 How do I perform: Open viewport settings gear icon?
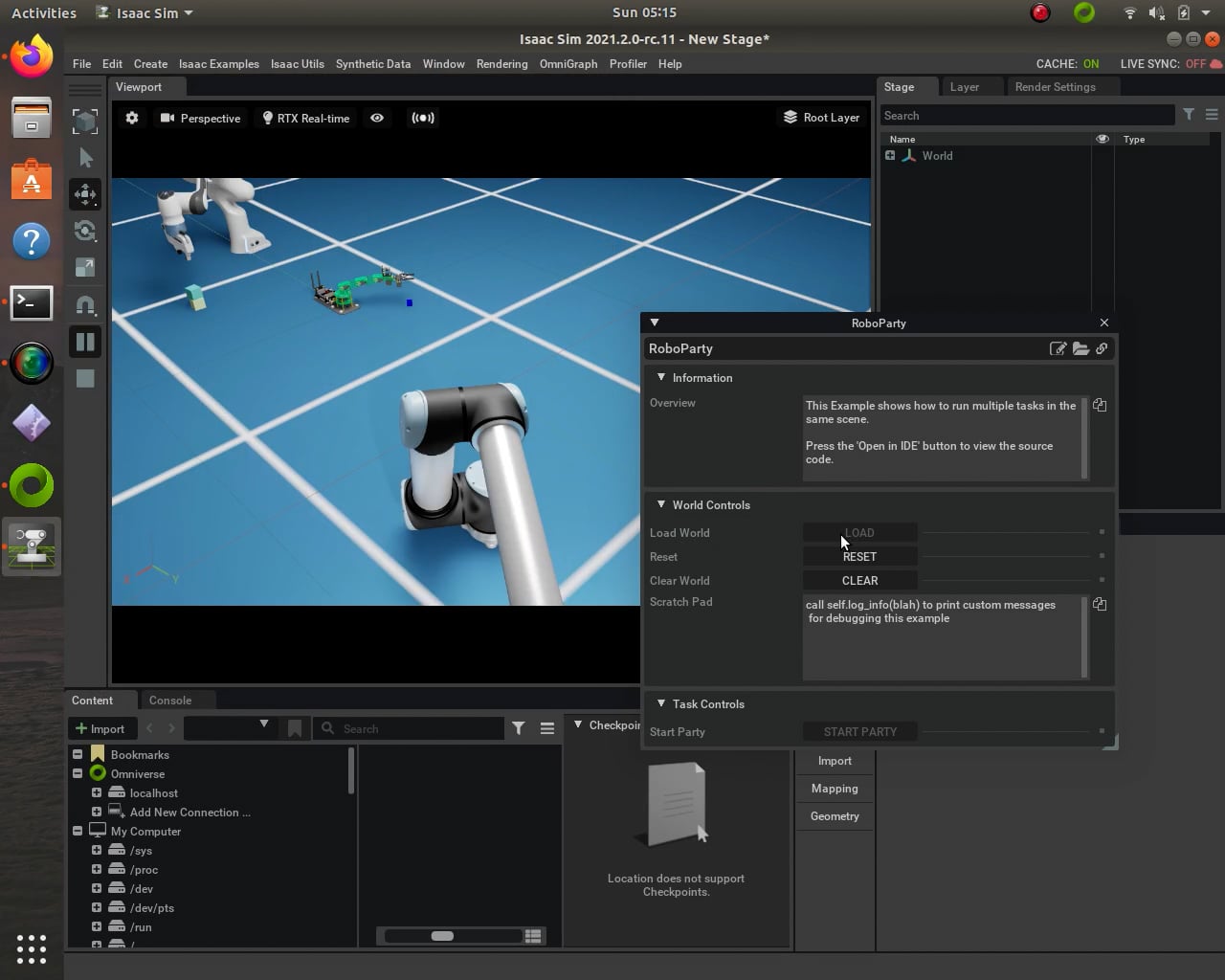tap(132, 118)
